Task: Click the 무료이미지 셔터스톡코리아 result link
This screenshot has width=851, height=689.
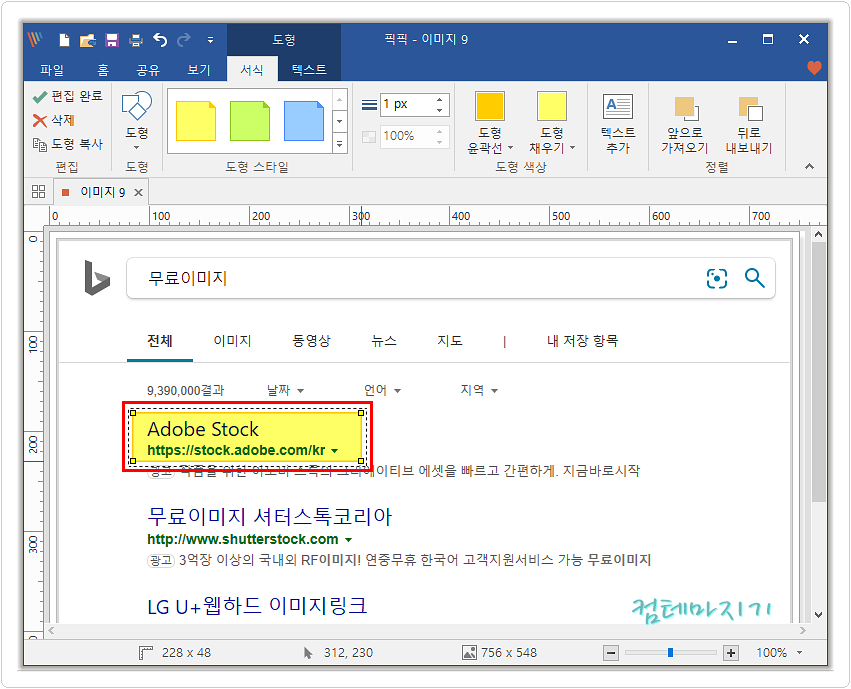Action: point(270,516)
